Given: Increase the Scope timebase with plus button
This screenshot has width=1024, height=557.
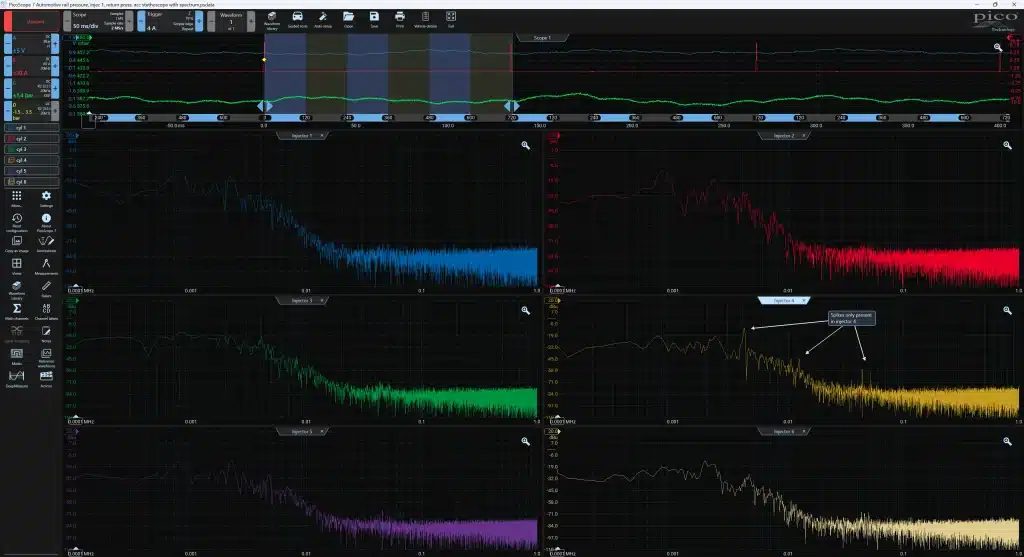Looking at the screenshot, I should tap(129, 21).
